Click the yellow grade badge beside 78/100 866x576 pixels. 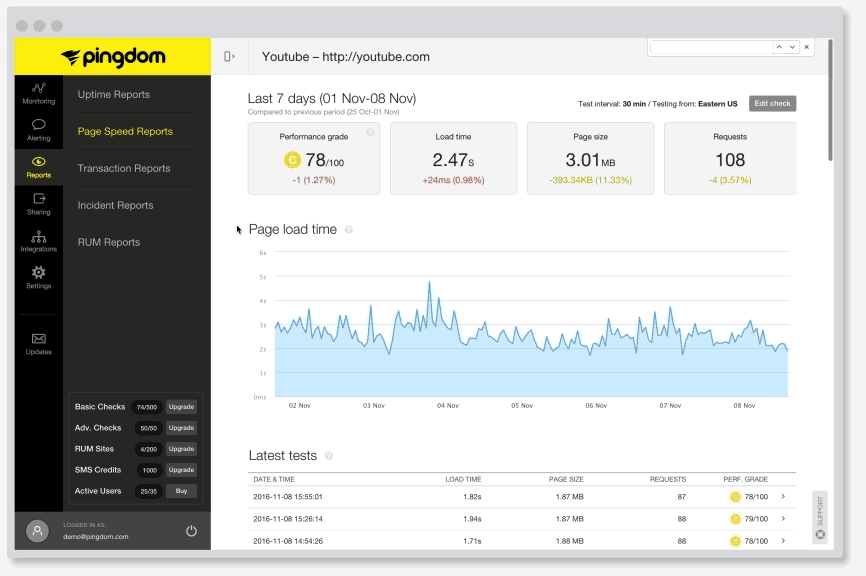[292, 160]
